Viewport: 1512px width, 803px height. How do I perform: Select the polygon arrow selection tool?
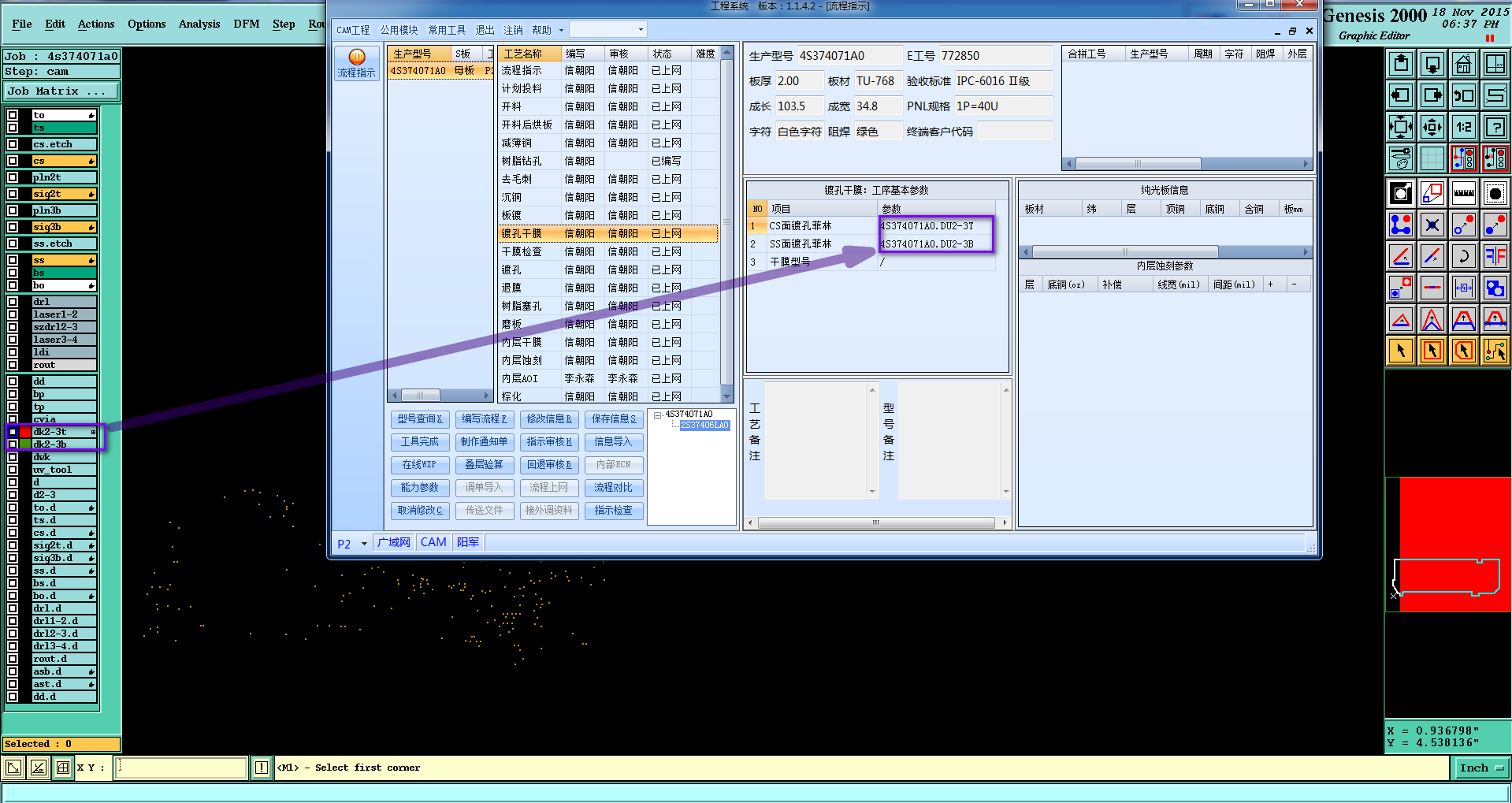click(x=1464, y=351)
